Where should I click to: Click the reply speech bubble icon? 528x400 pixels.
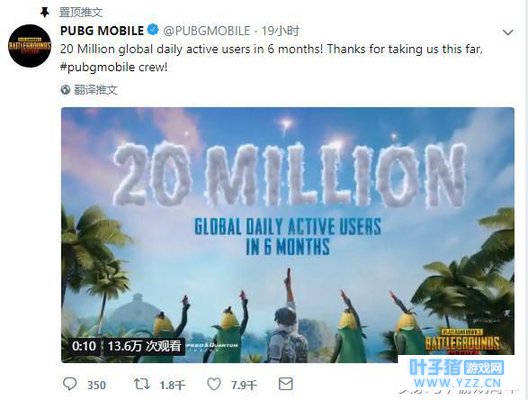pos(70,384)
